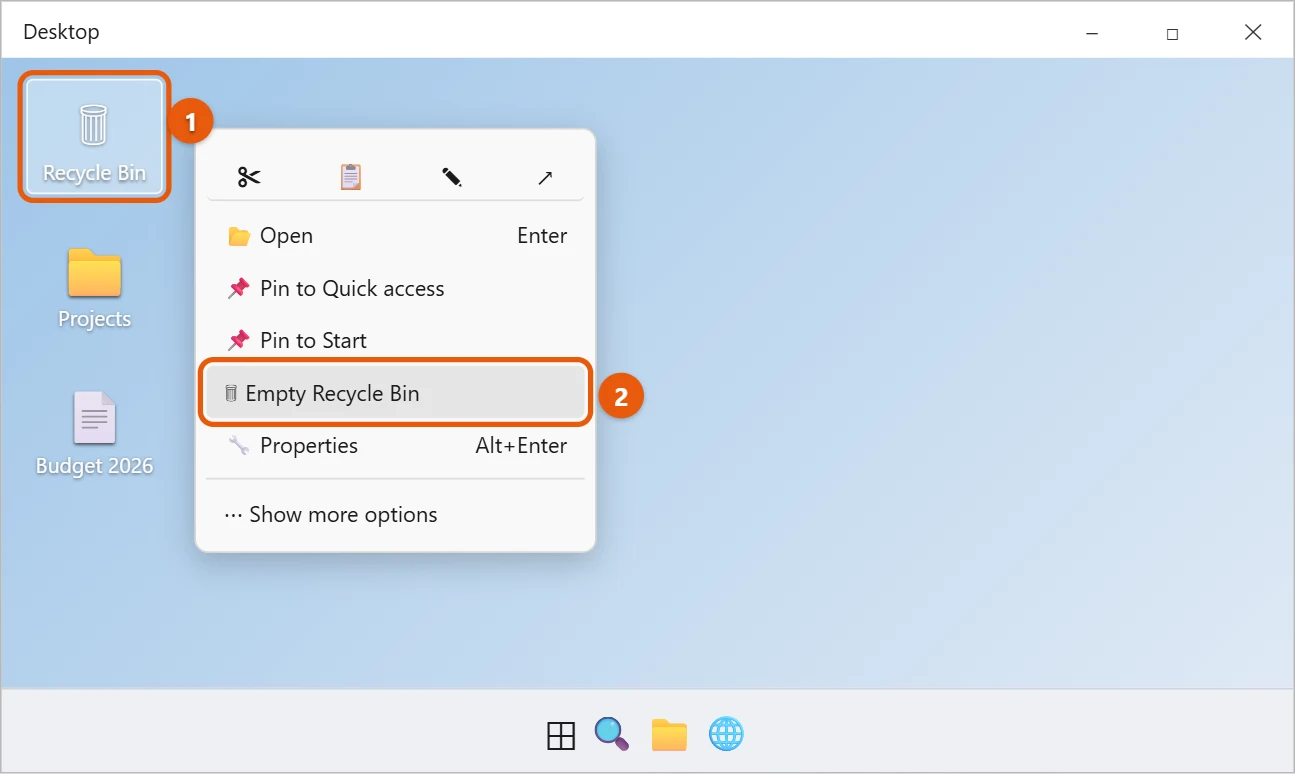Click the Share arrow icon

tap(545, 177)
